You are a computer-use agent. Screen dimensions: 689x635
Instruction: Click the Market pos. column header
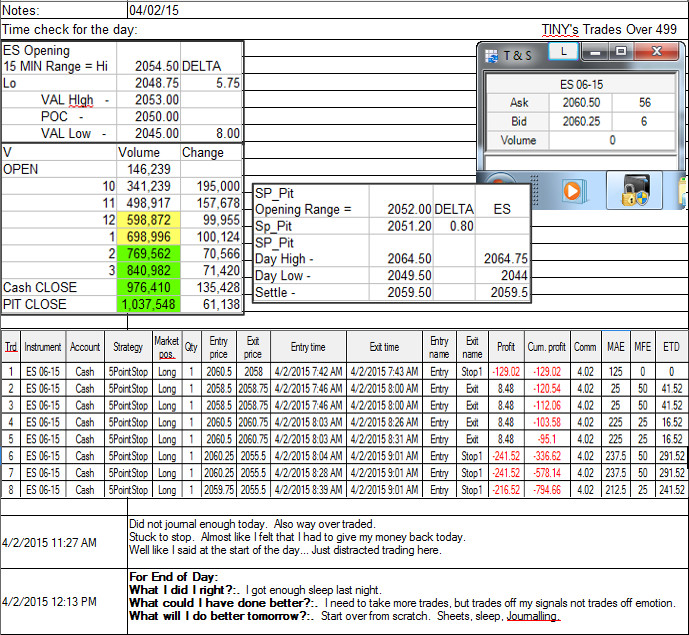coord(167,347)
